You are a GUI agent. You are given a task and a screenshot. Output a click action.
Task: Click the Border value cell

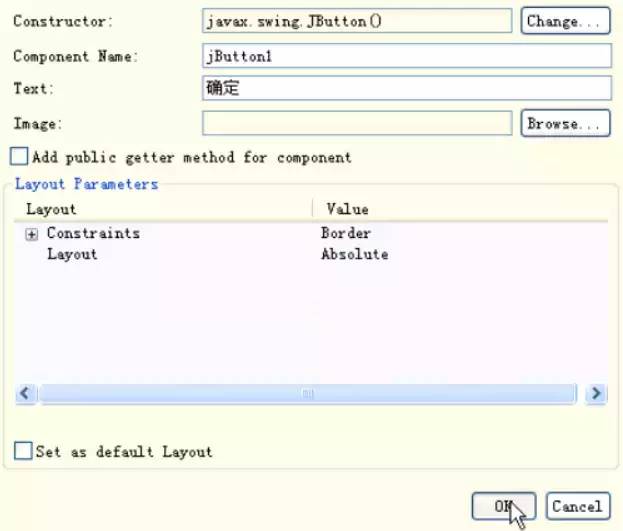click(x=346, y=233)
